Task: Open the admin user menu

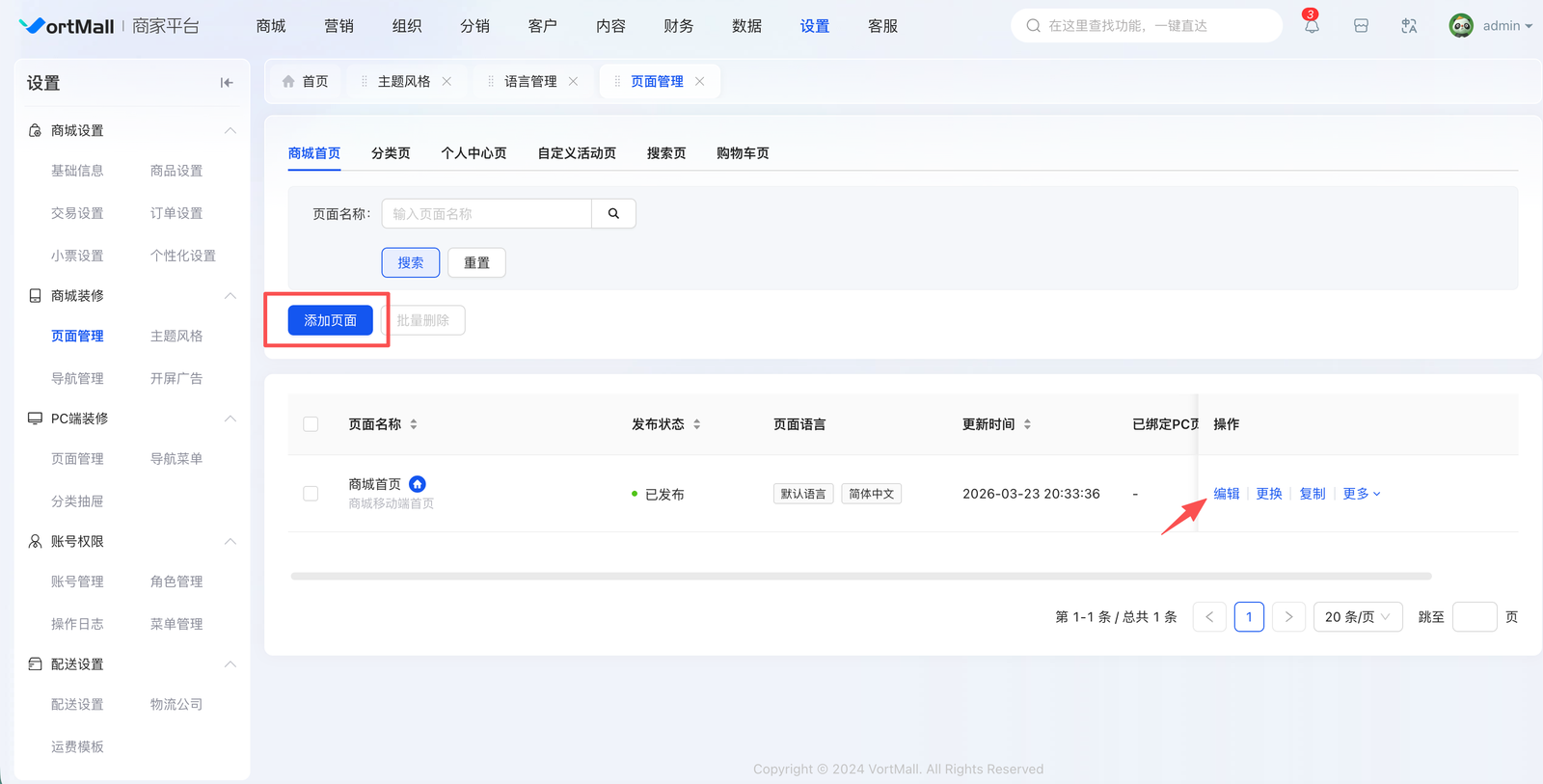Action: (1491, 26)
